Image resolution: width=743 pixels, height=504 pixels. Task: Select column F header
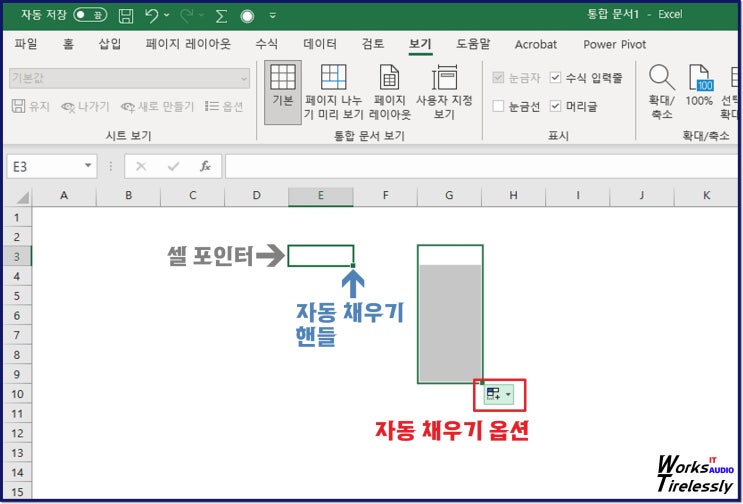click(385, 196)
